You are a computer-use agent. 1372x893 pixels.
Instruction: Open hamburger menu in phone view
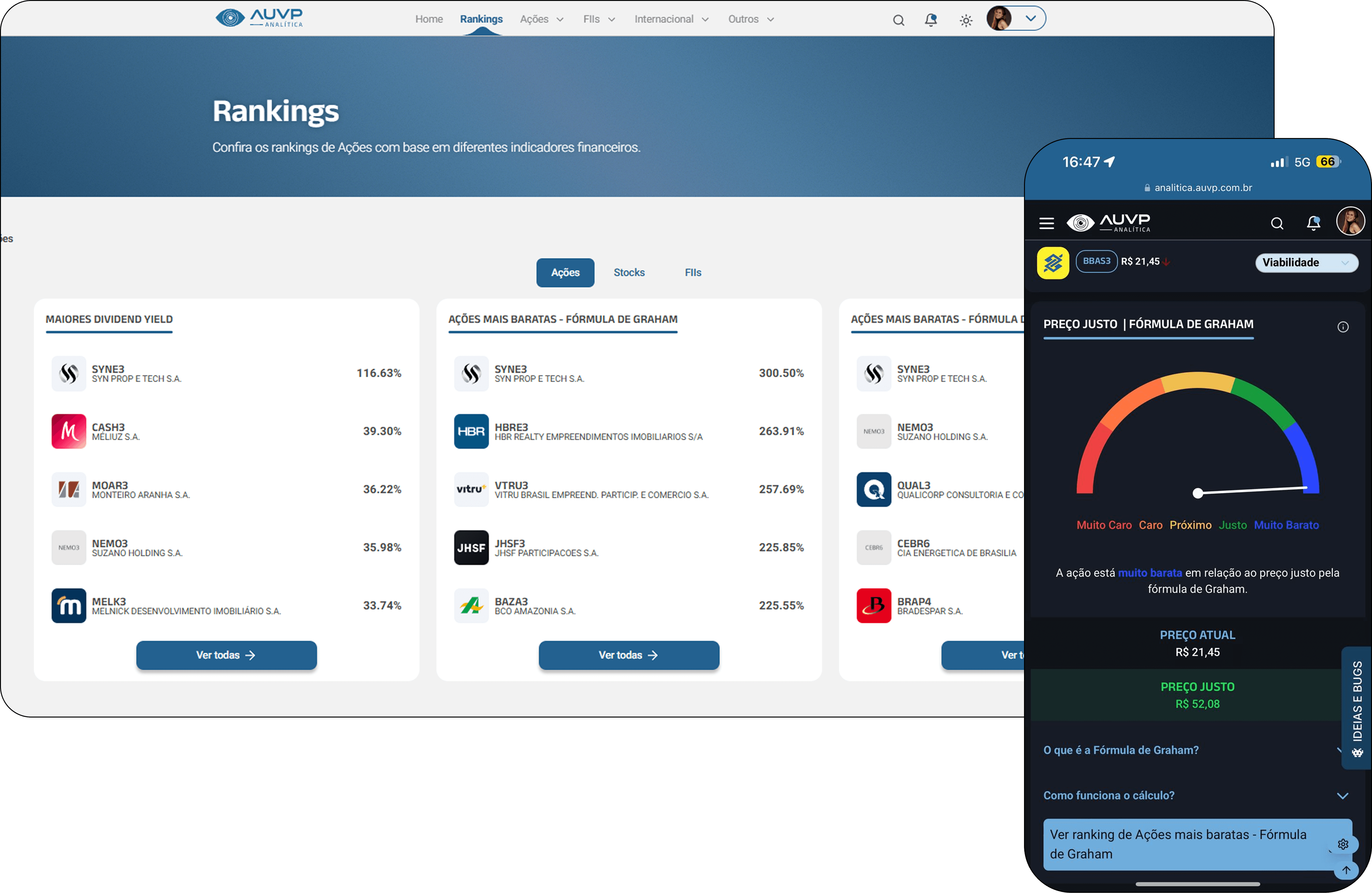1046,223
